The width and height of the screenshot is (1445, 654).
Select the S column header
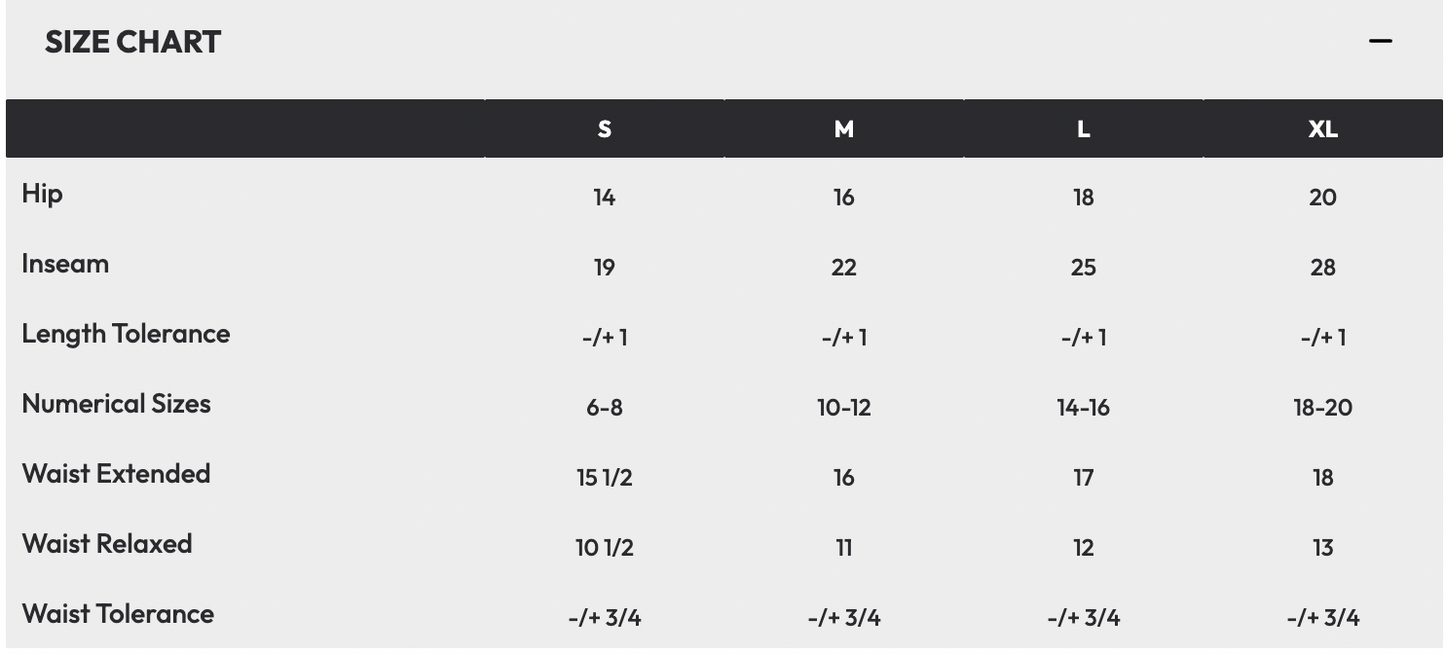[x=604, y=129]
